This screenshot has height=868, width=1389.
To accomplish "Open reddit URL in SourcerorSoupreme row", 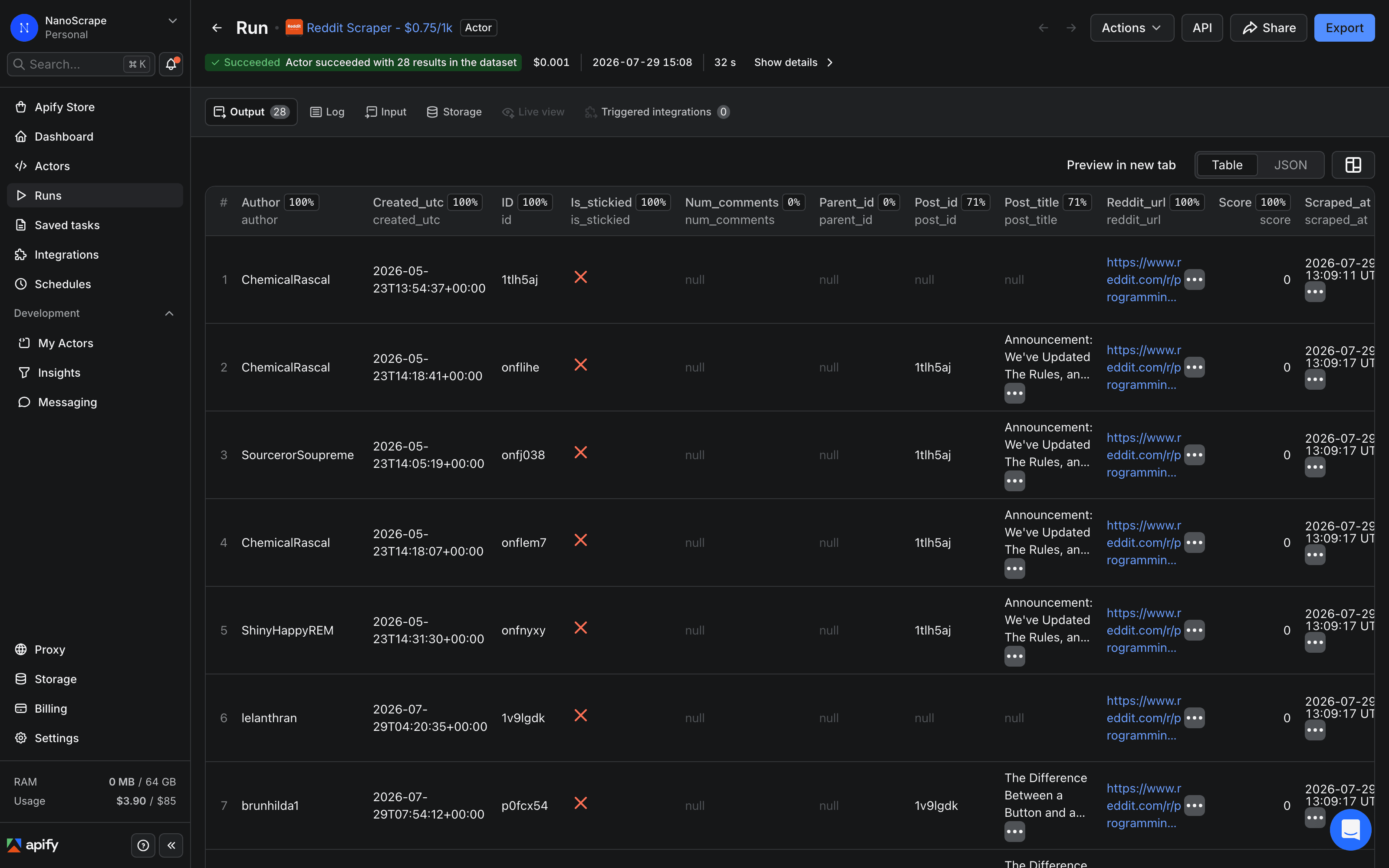I will point(1143,455).
